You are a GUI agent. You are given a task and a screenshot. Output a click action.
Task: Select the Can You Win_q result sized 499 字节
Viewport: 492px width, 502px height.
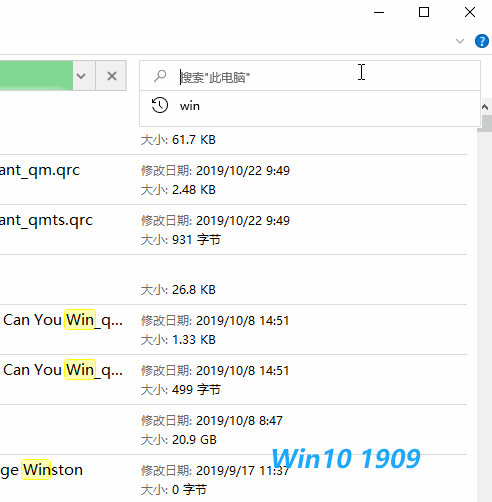pyautogui.click(x=63, y=370)
